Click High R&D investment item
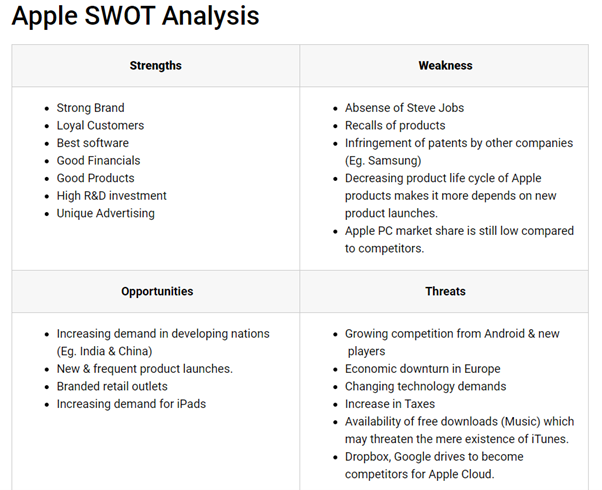 (111, 196)
